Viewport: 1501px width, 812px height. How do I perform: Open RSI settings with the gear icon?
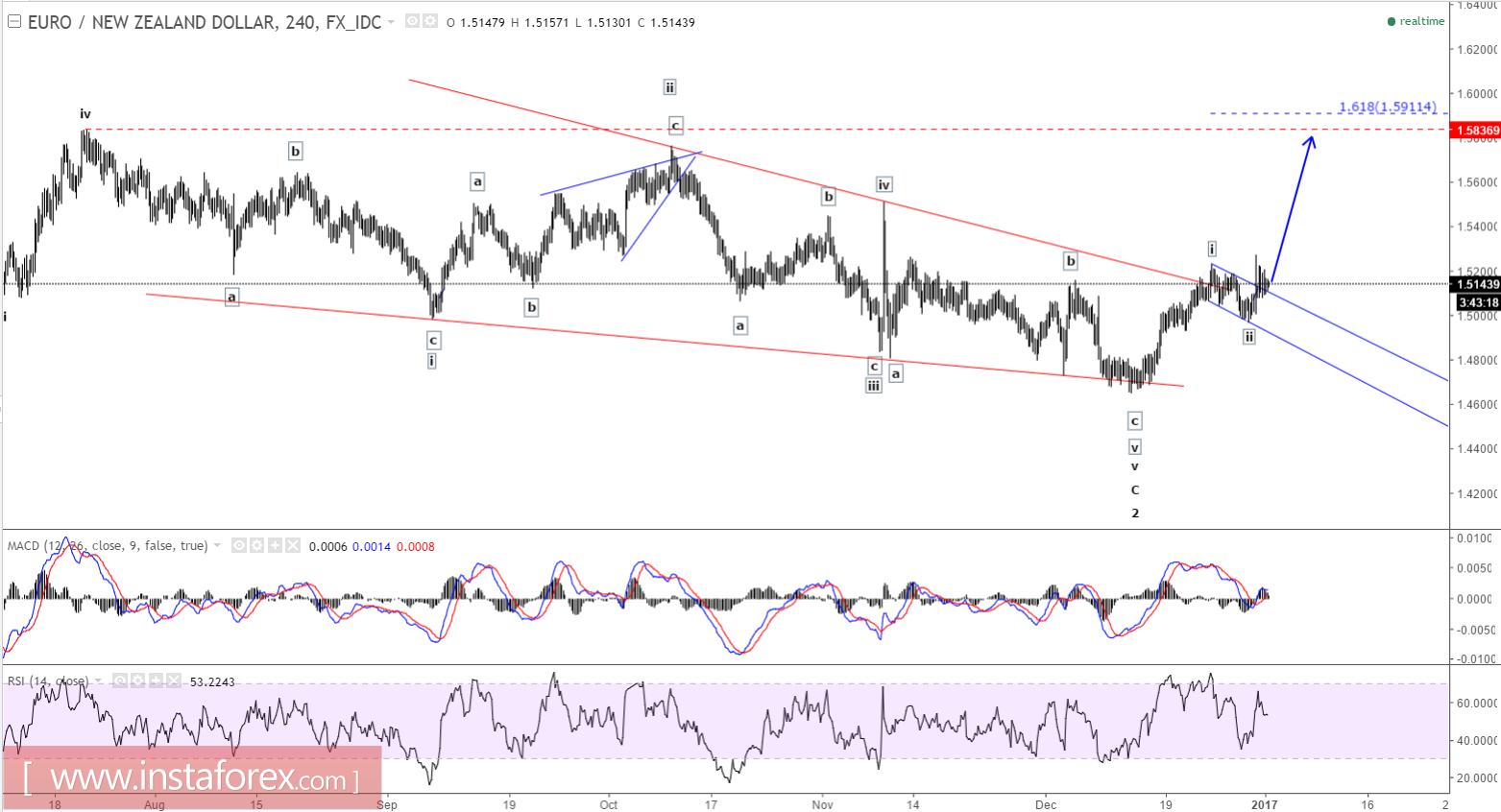[138, 681]
